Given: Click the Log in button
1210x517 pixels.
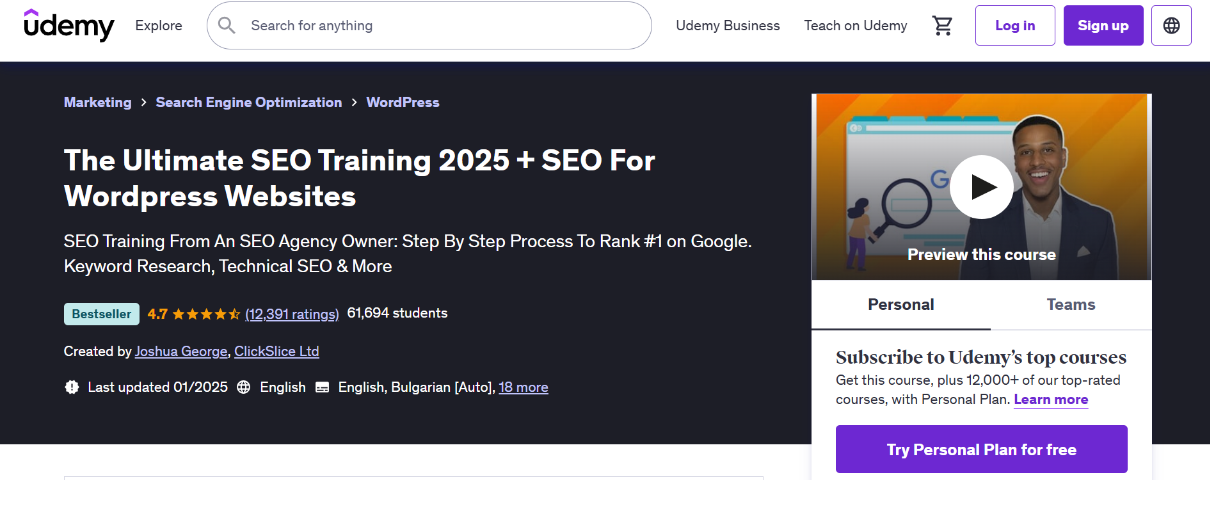Looking at the screenshot, I should click(x=1015, y=26).
